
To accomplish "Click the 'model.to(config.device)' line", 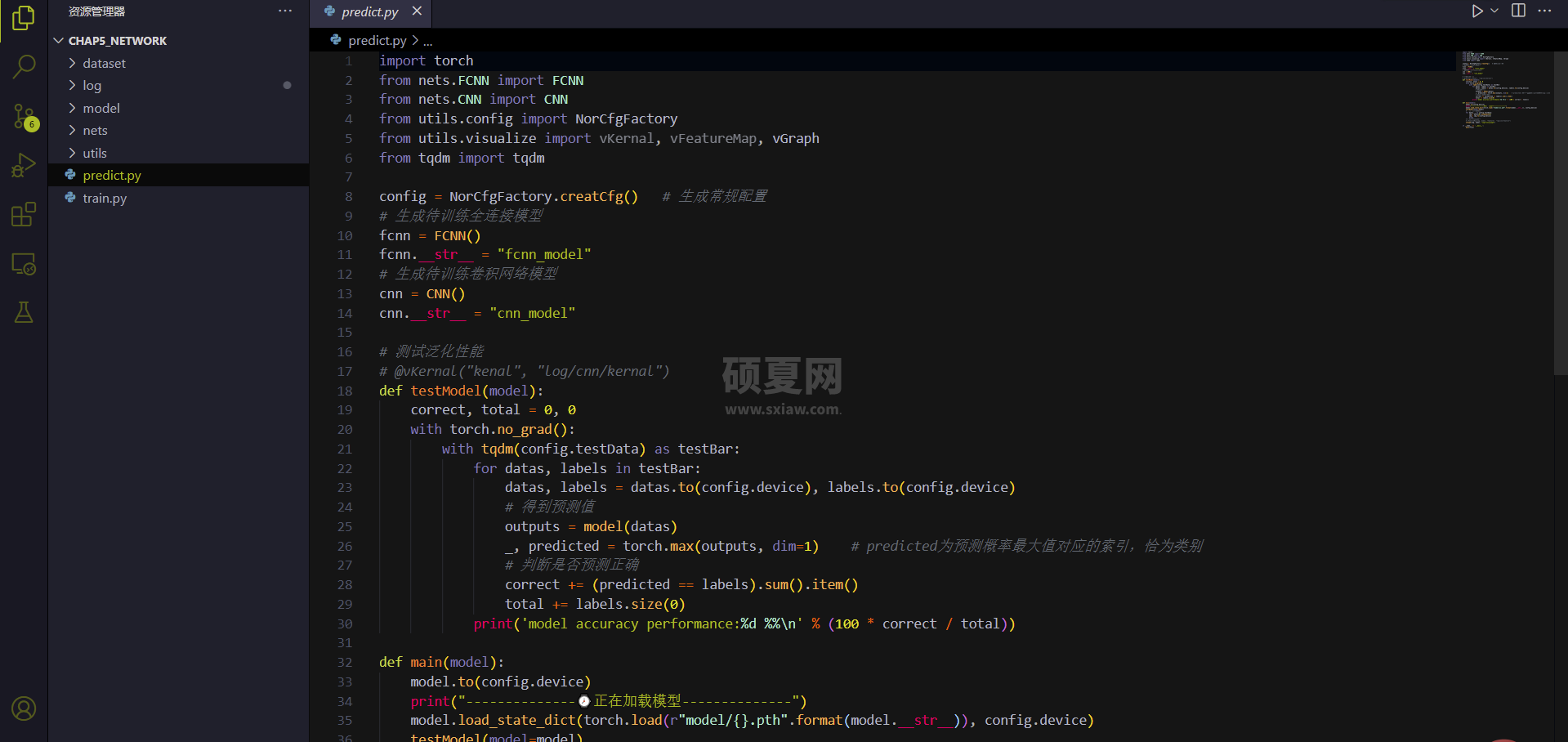I will (500, 682).
